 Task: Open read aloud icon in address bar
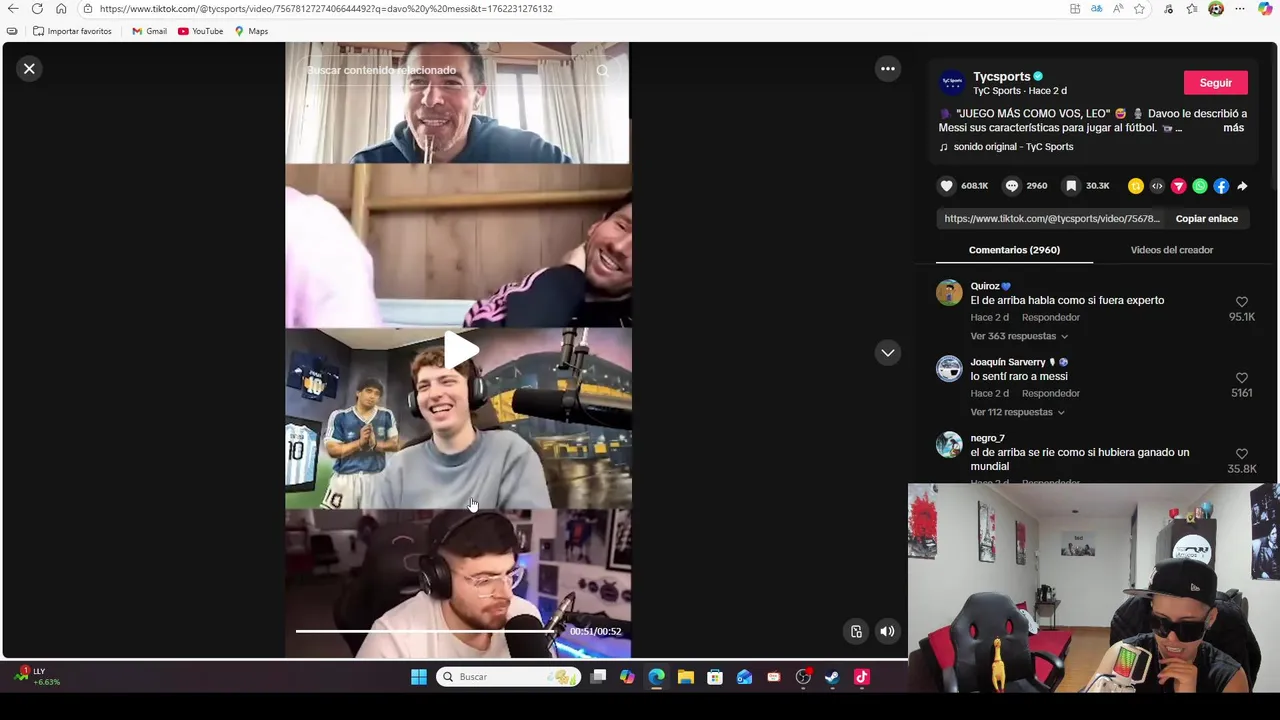(x=1118, y=9)
